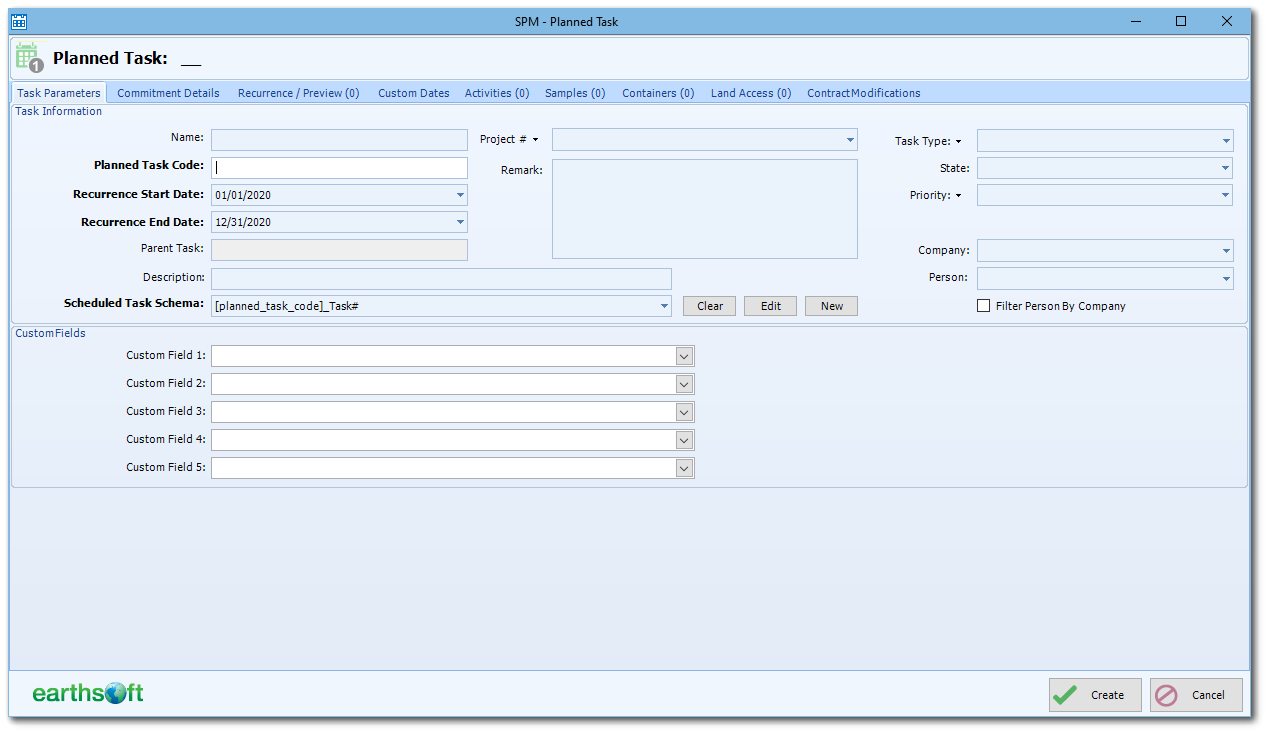Click the earthsoft logo in the footer

[86, 693]
